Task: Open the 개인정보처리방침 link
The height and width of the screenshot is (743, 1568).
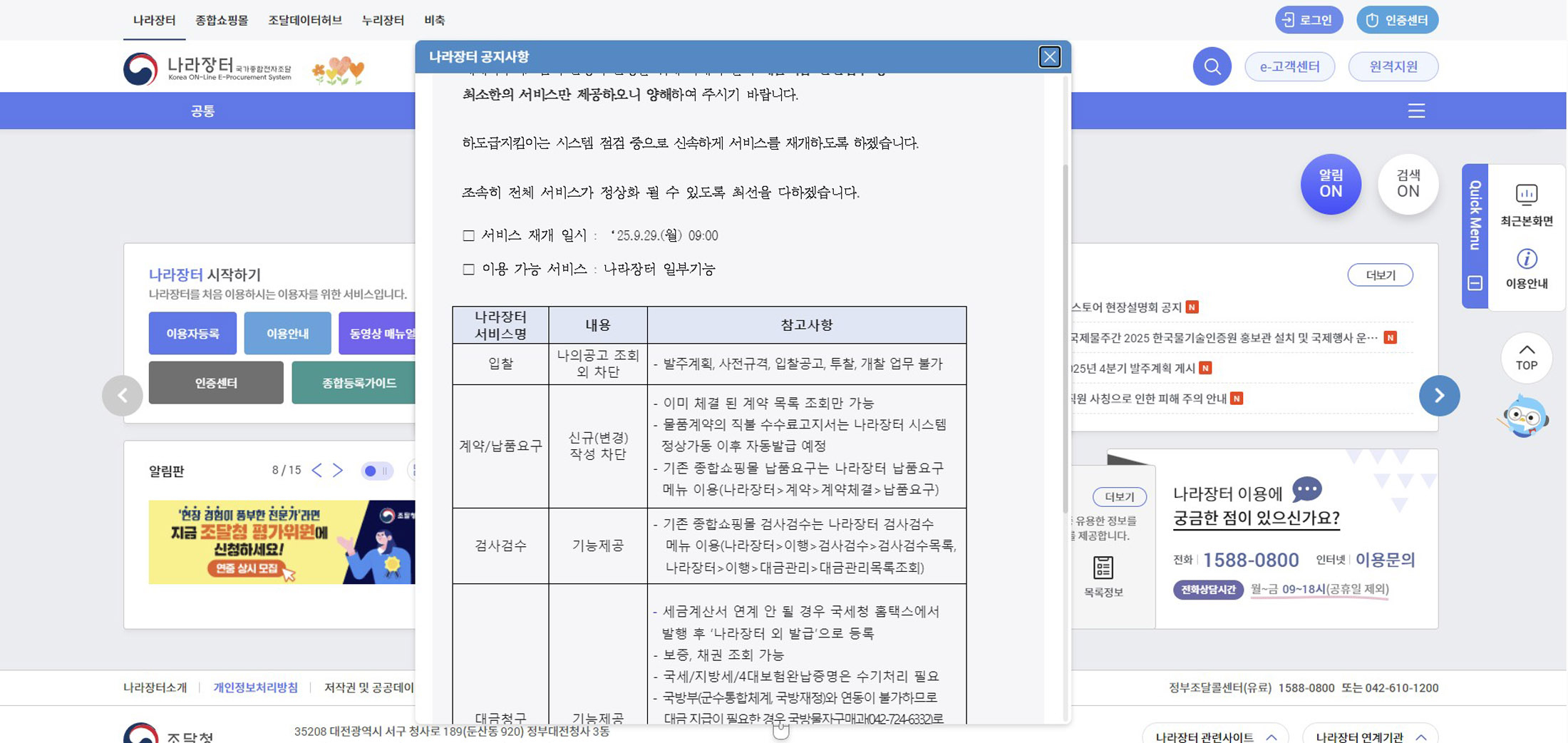Action: pyautogui.click(x=255, y=687)
